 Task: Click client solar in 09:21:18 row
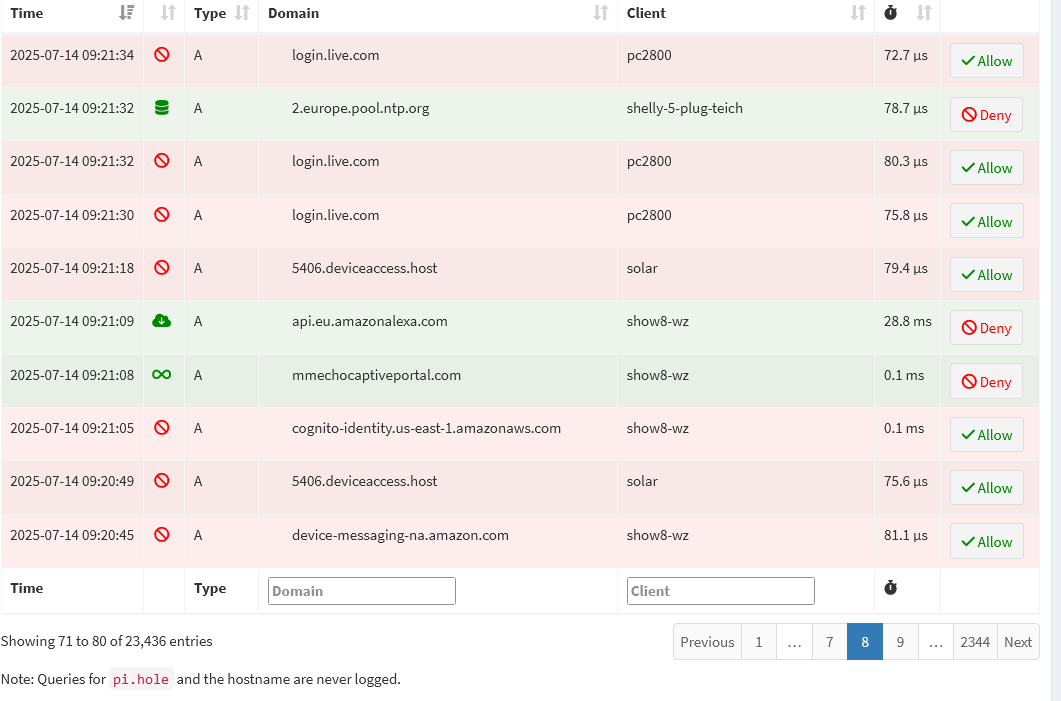click(642, 268)
